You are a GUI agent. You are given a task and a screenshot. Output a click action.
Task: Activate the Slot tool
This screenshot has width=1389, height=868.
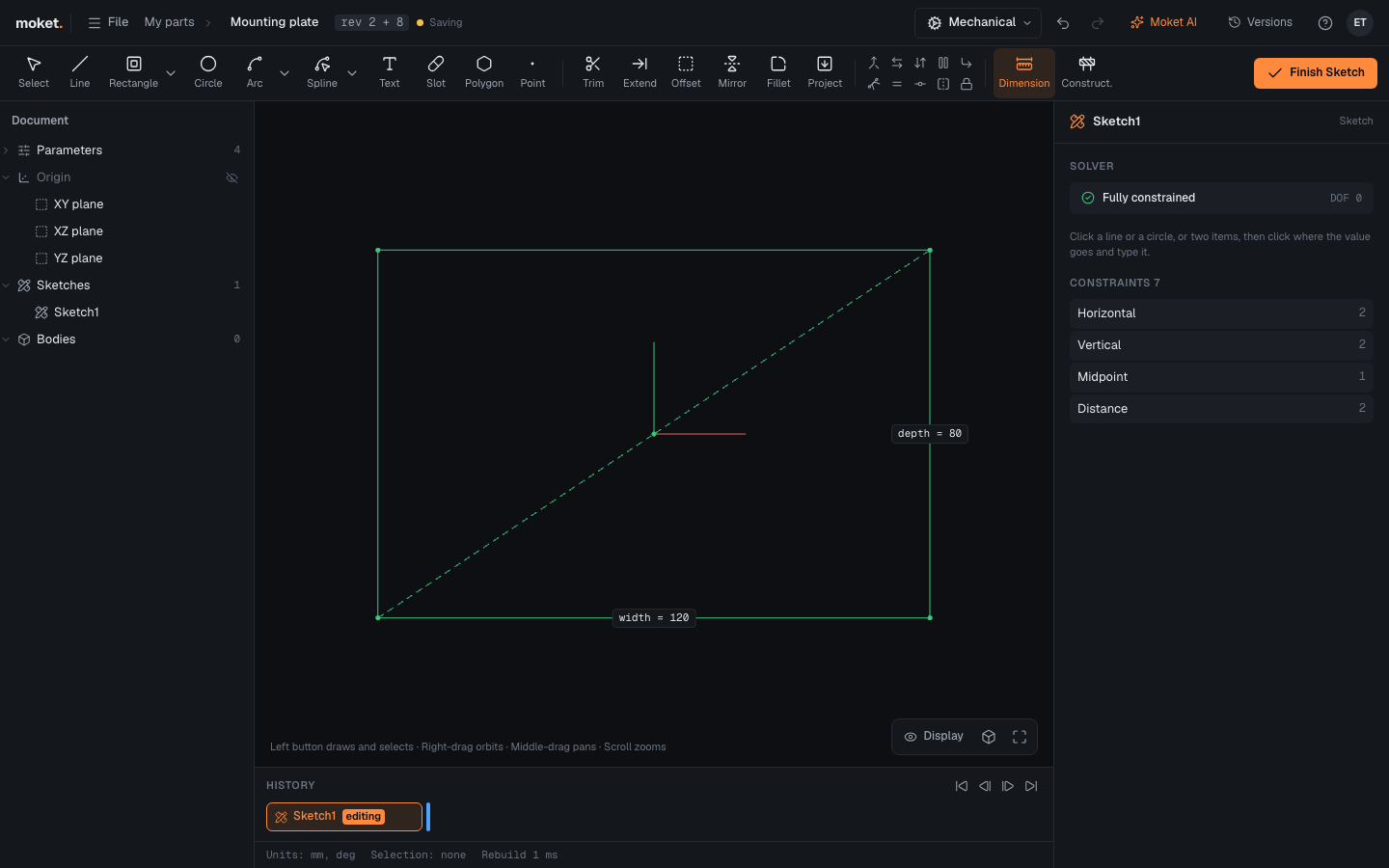[436, 72]
